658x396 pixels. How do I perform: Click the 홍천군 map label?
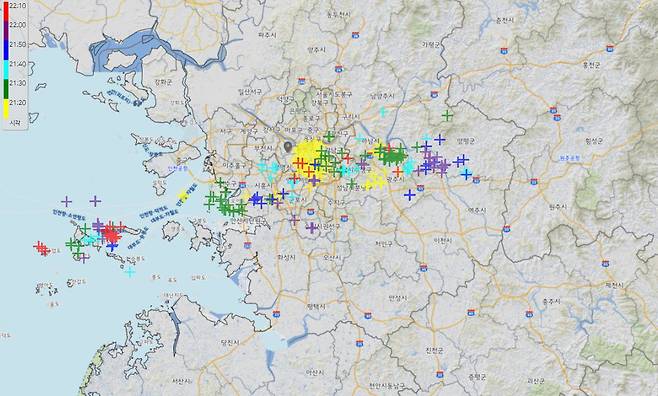592,65
